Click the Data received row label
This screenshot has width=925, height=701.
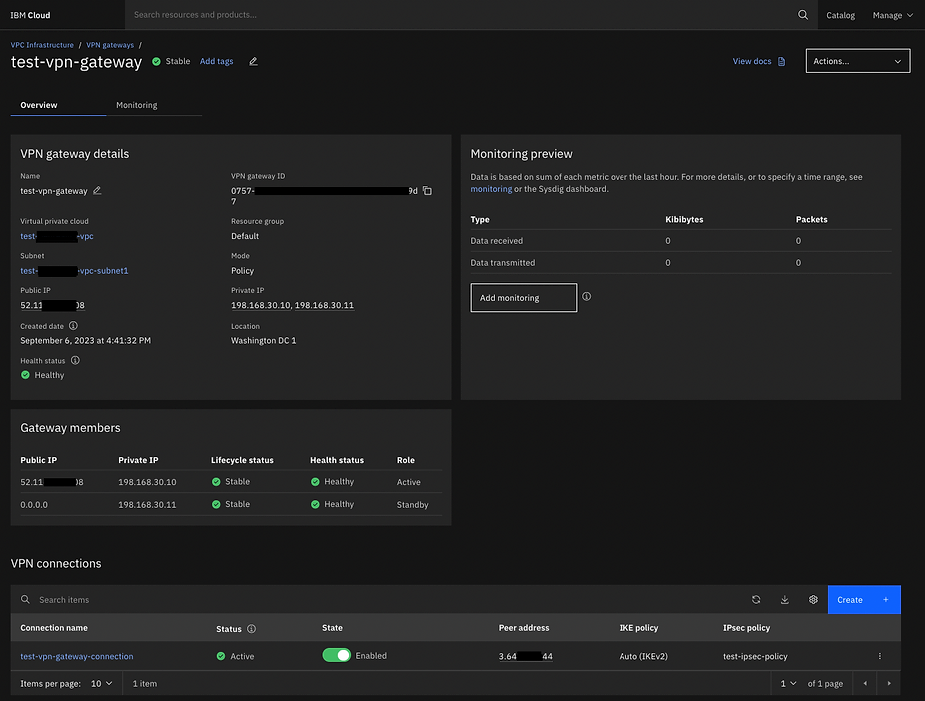(x=496, y=241)
